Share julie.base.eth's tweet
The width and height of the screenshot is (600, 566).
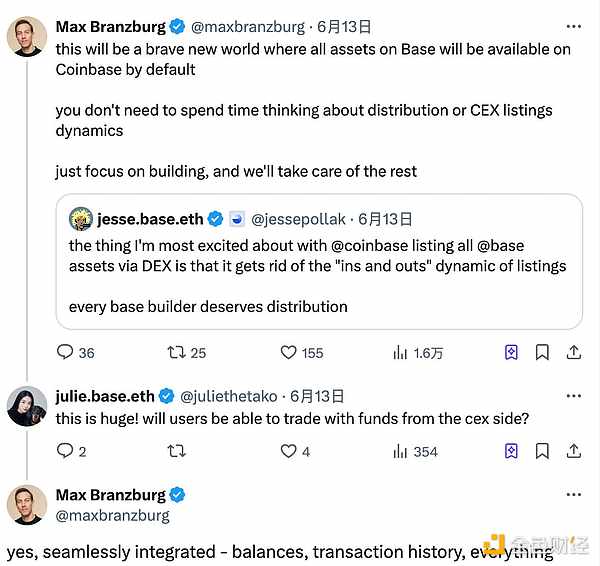tap(574, 451)
